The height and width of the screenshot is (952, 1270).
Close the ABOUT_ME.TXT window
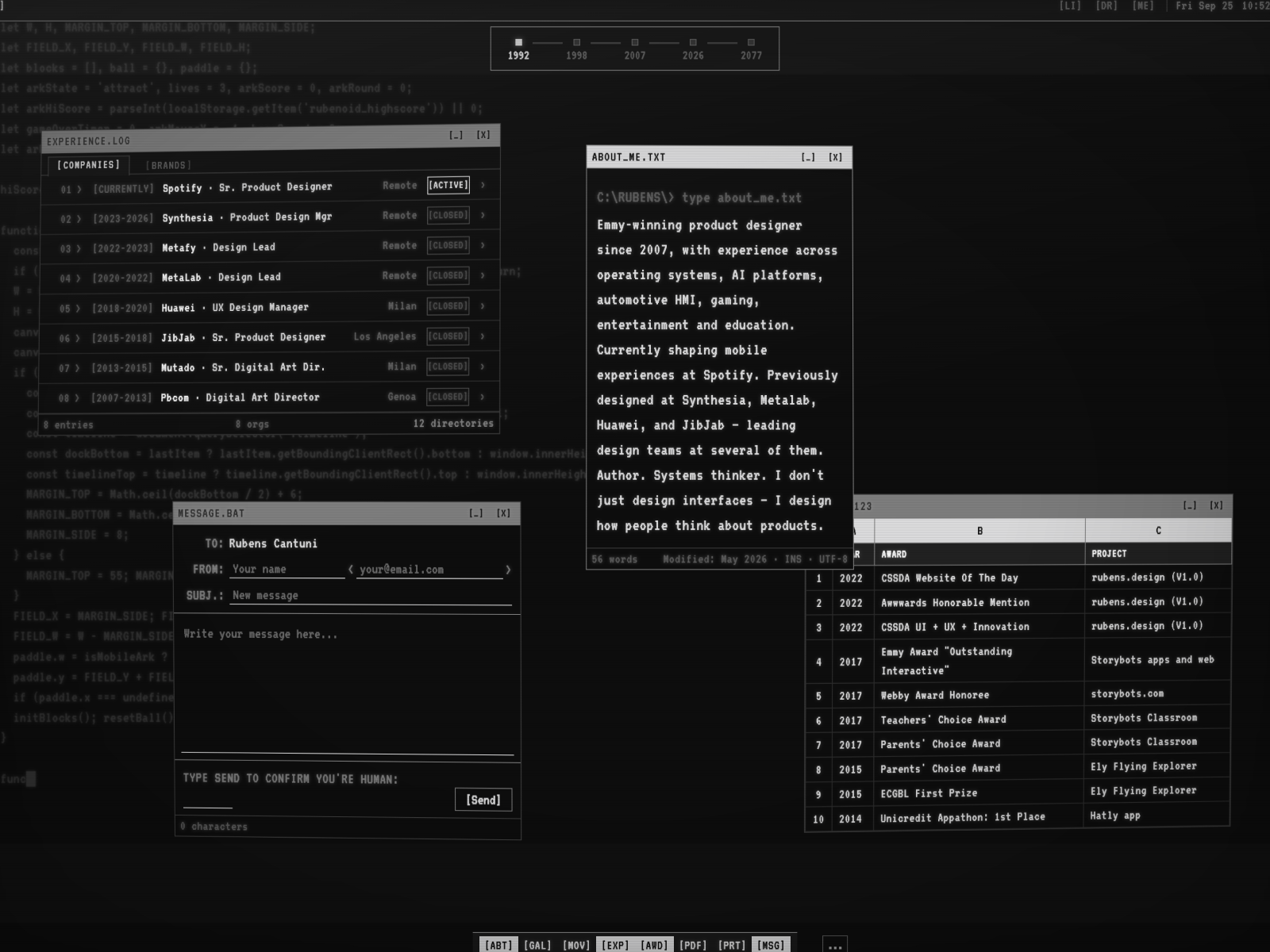coord(835,157)
